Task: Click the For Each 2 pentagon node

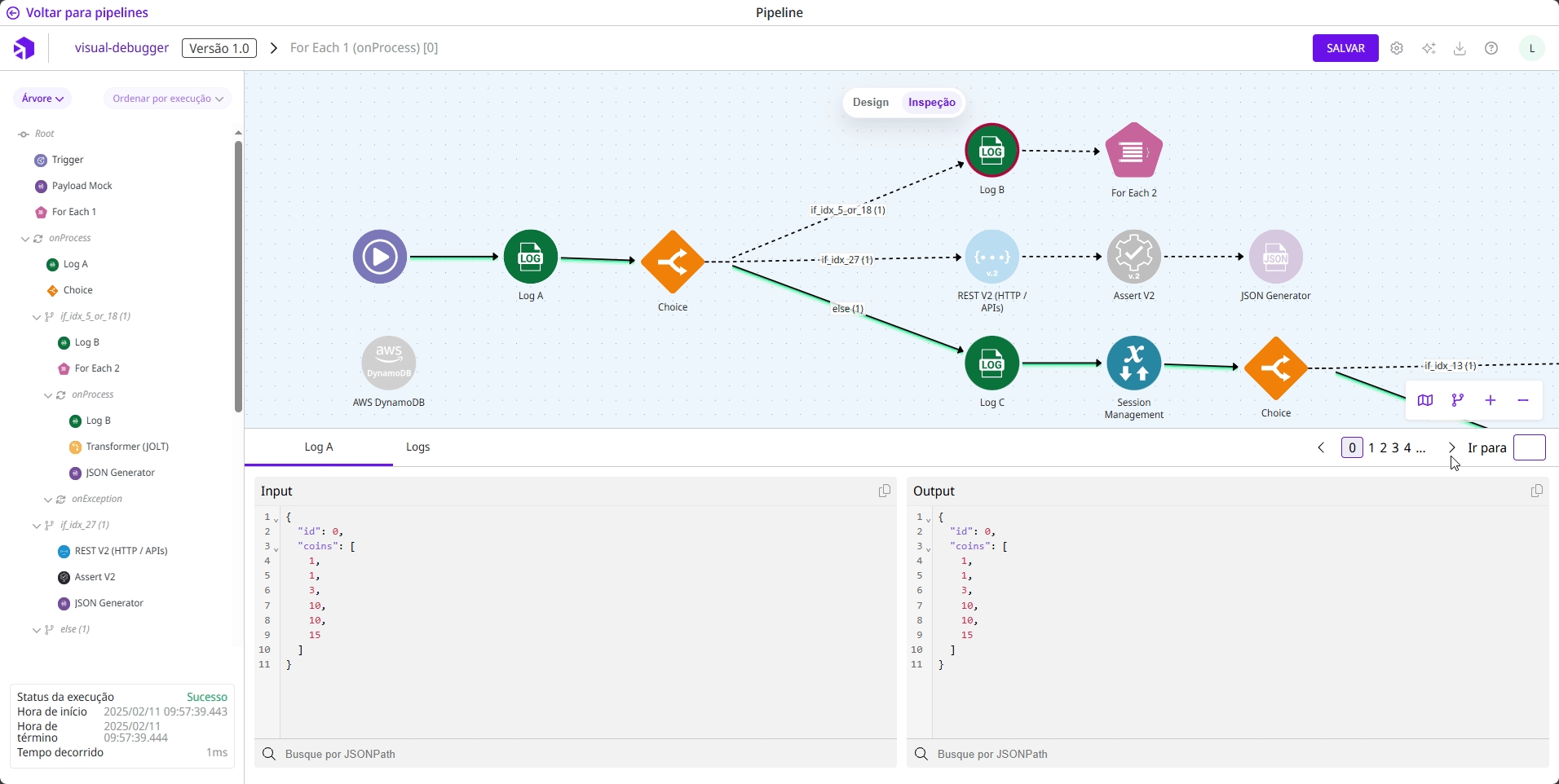Action: tap(1133, 151)
